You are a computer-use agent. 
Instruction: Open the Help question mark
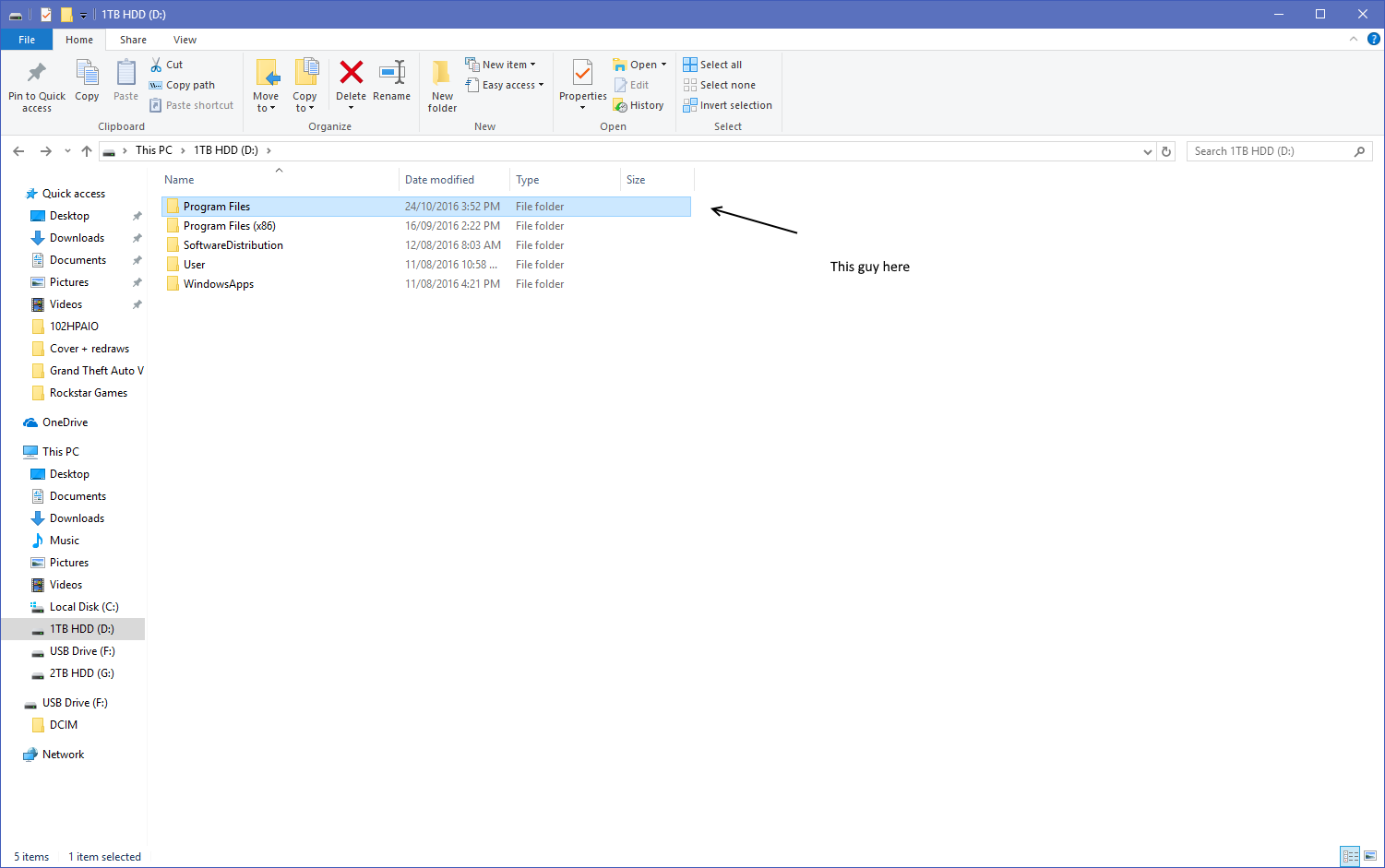tap(1373, 39)
